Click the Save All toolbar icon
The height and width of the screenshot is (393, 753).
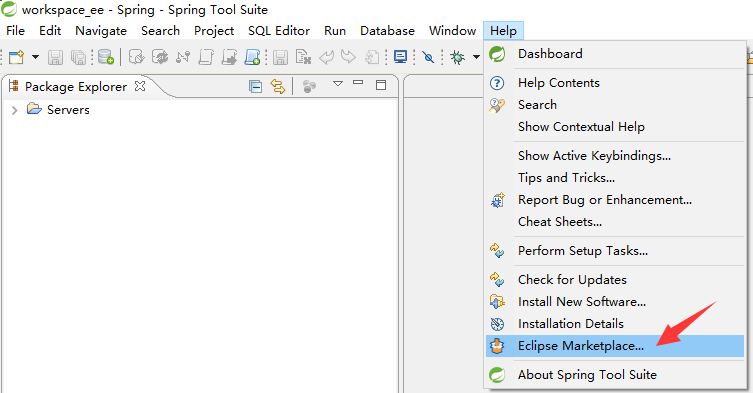[78, 57]
